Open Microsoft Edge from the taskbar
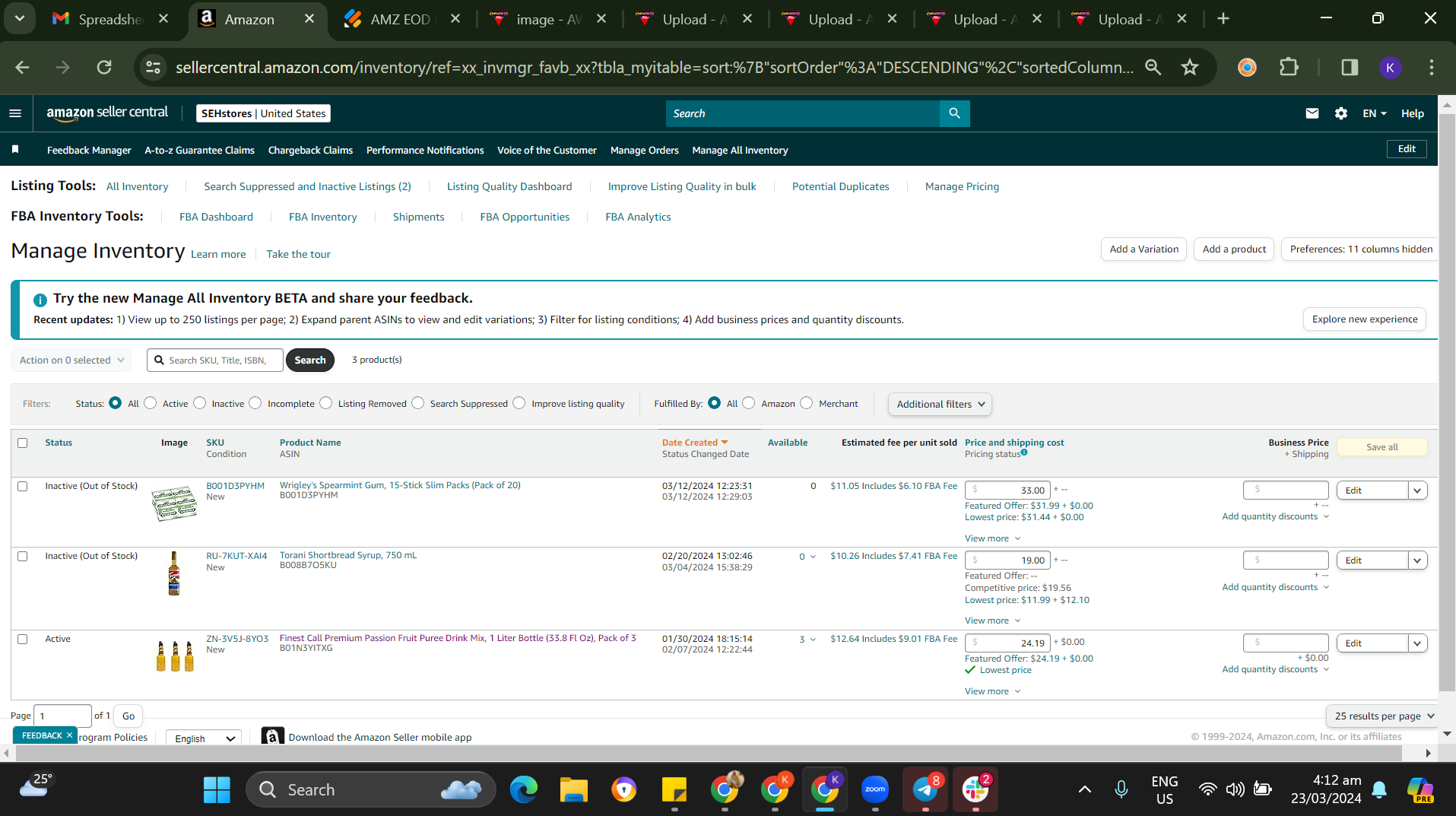Screen dimensions: 1456x816 (x=523, y=789)
